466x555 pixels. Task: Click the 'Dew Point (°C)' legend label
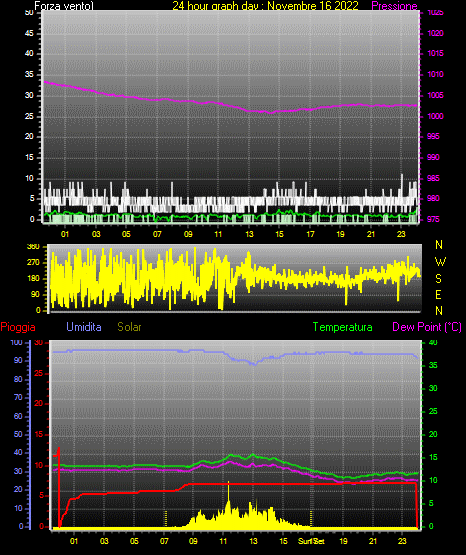pyautogui.click(x=427, y=327)
